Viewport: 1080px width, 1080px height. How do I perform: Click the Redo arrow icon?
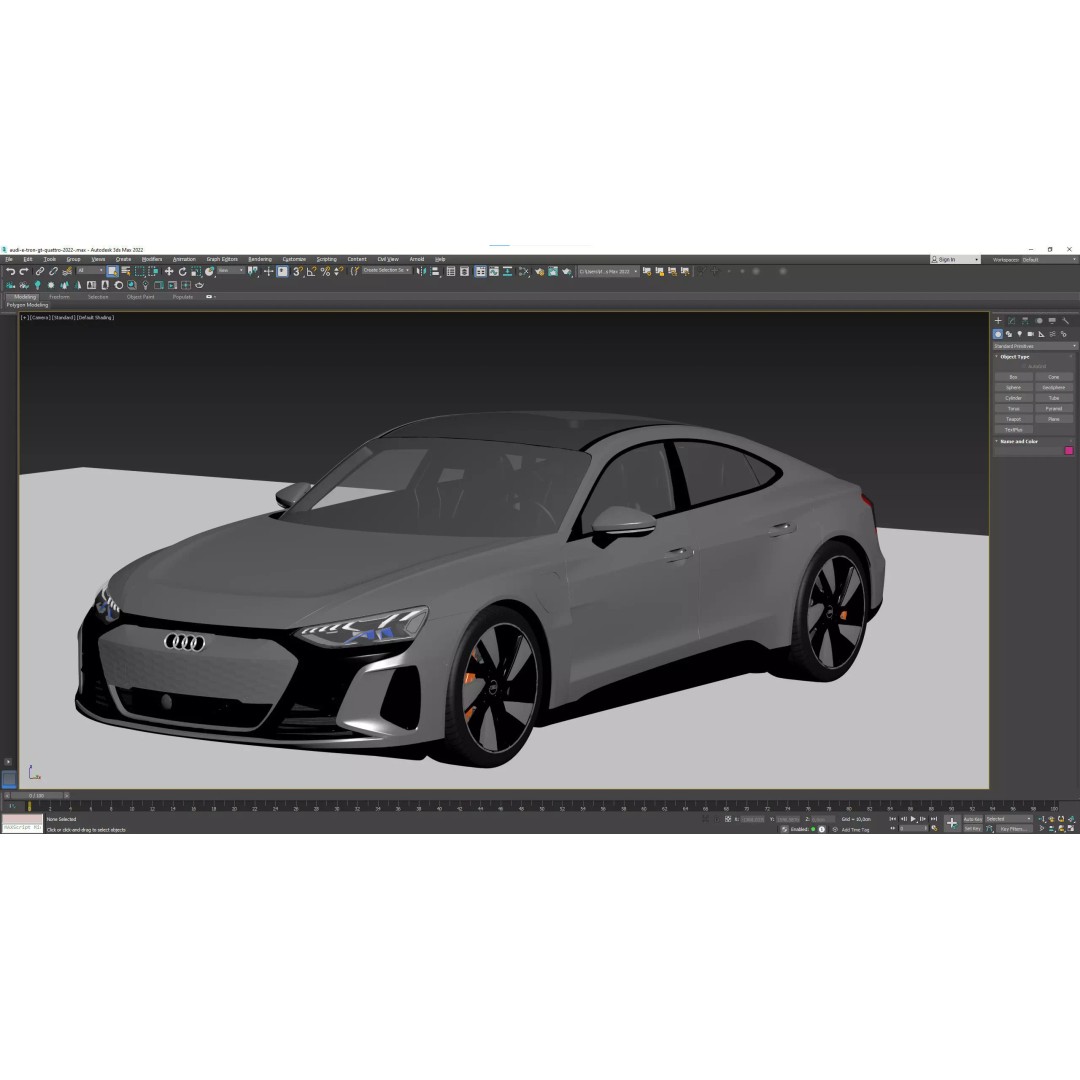pos(24,271)
